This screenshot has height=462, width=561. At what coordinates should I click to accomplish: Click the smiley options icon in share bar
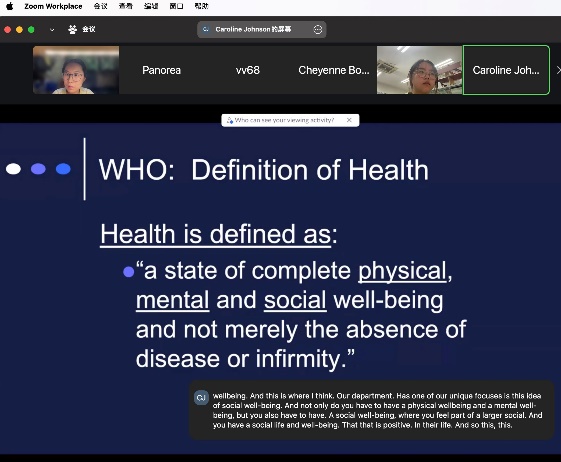(x=318, y=29)
